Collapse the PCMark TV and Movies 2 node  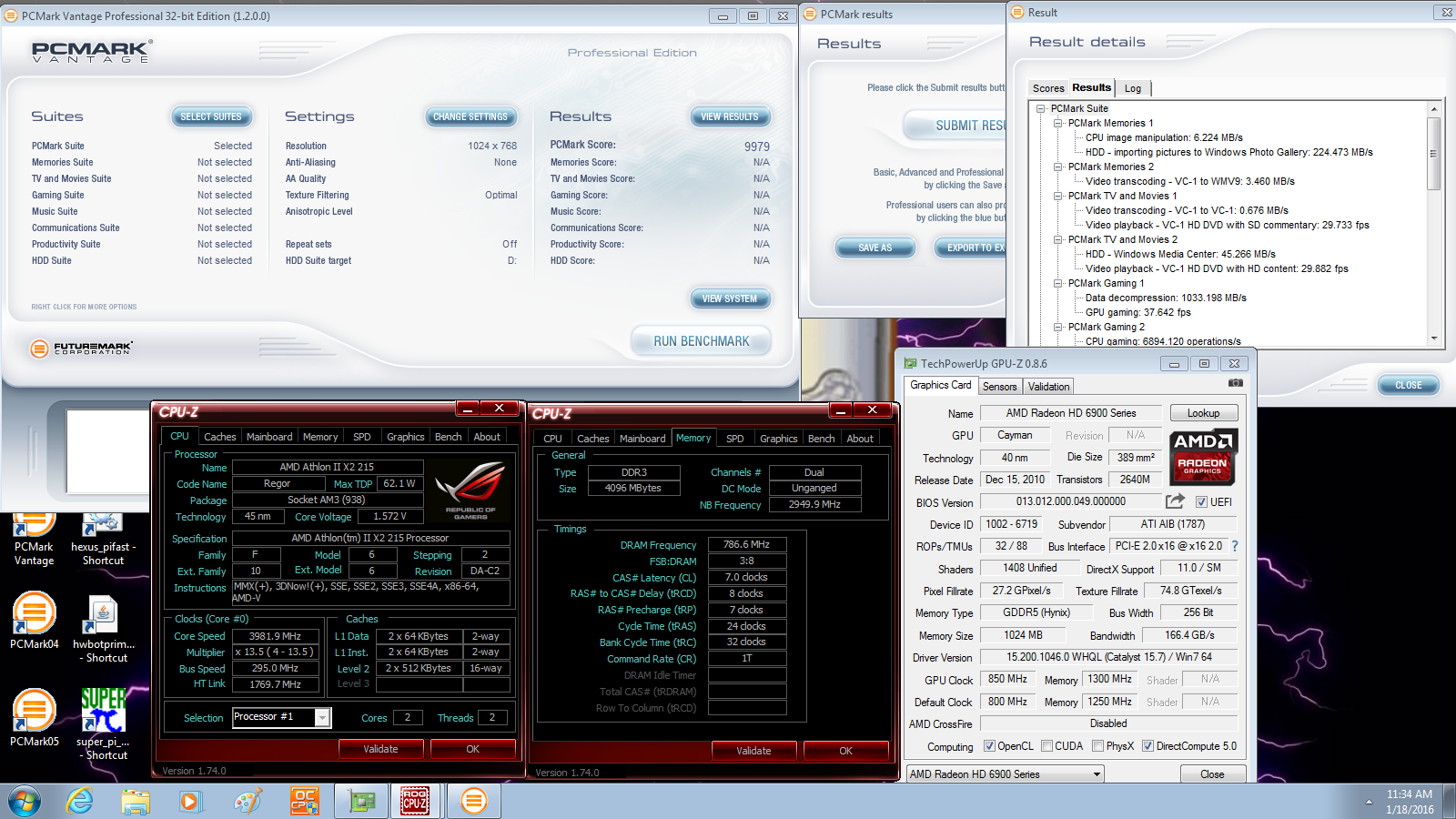(1058, 239)
